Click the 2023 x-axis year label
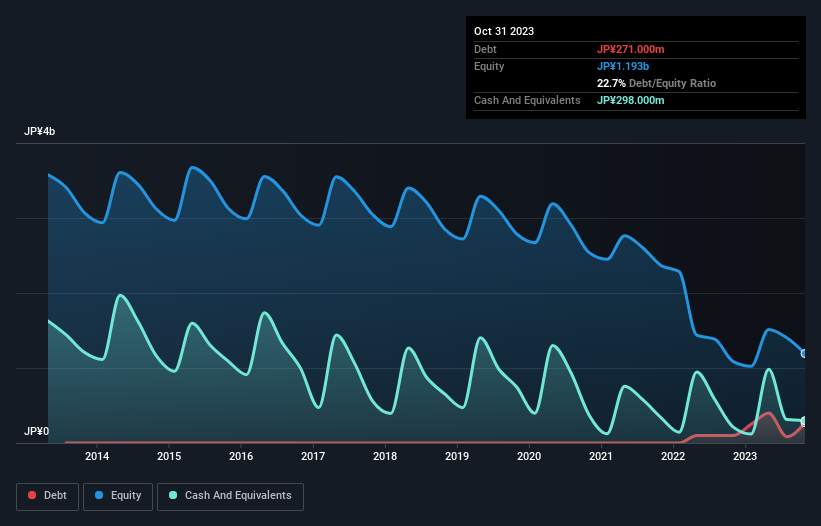821x526 pixels. point(745,456)
